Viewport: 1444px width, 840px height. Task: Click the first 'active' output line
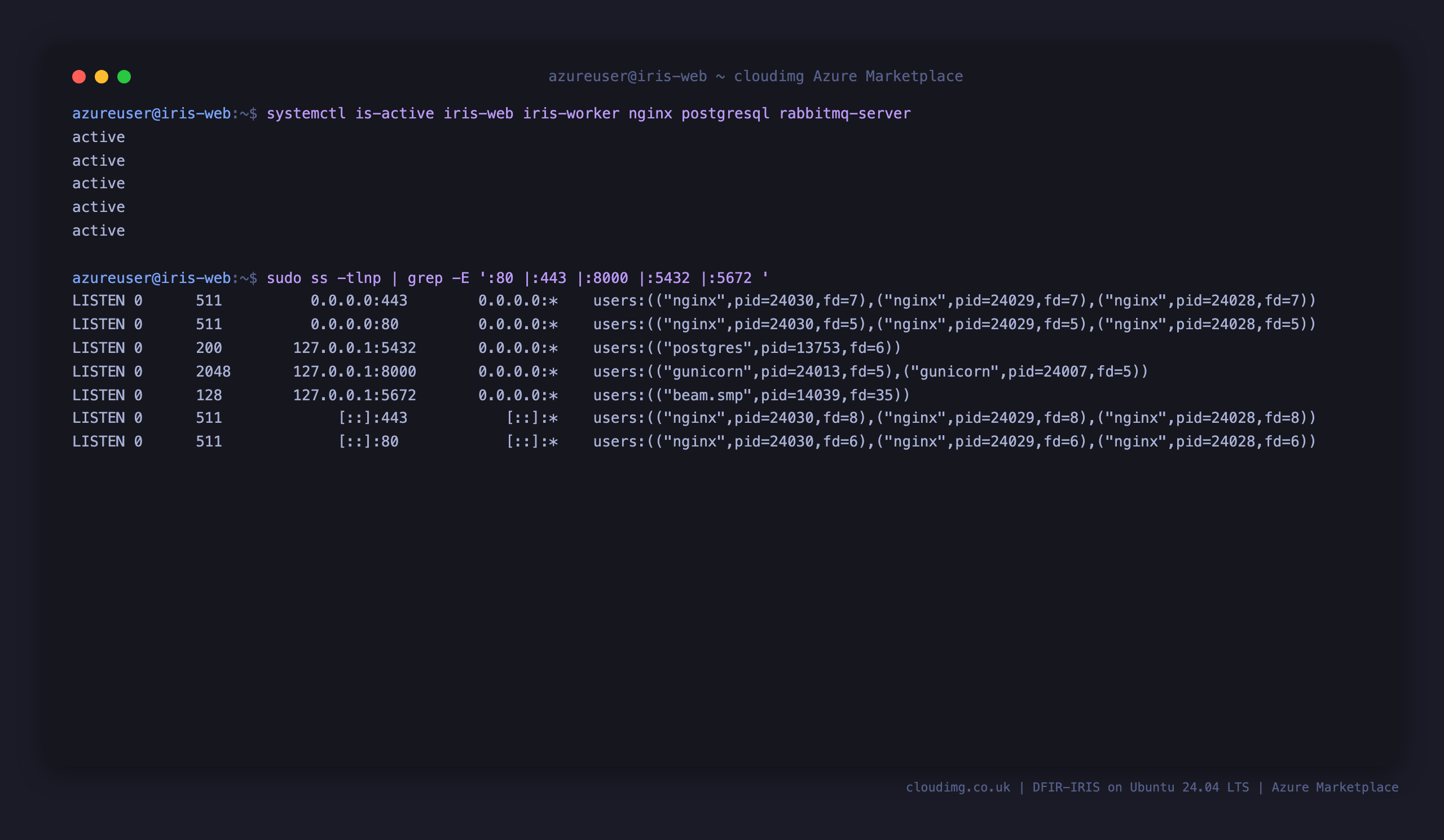tap(99, 137)
